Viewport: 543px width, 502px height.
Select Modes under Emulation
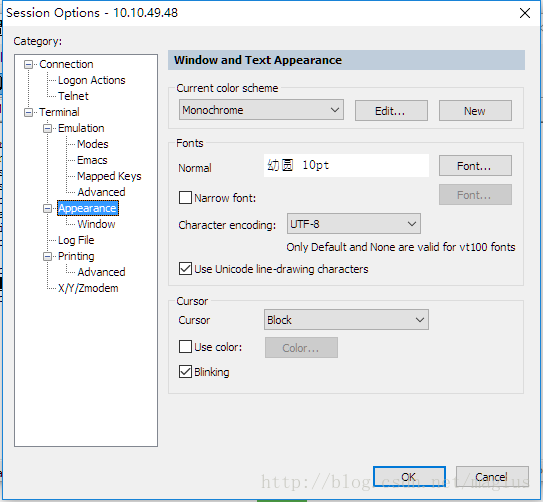coord(93,144)
